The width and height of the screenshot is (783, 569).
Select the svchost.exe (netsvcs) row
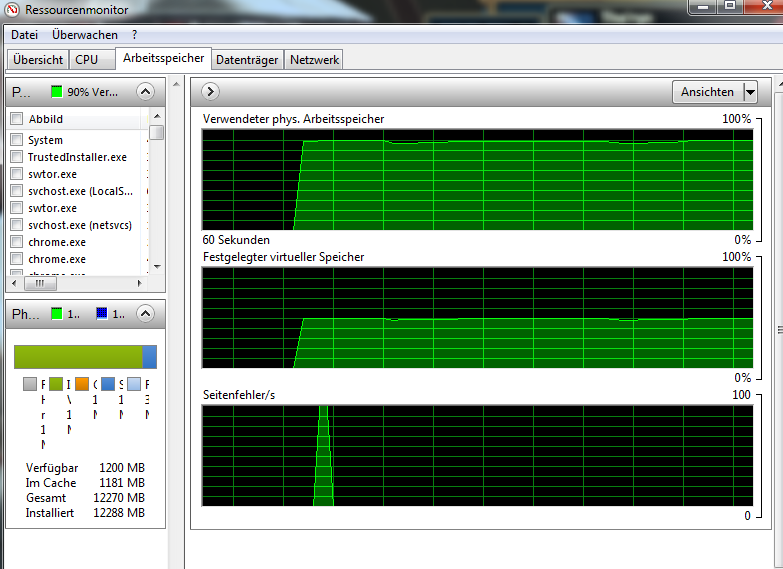tap(79, 225)
